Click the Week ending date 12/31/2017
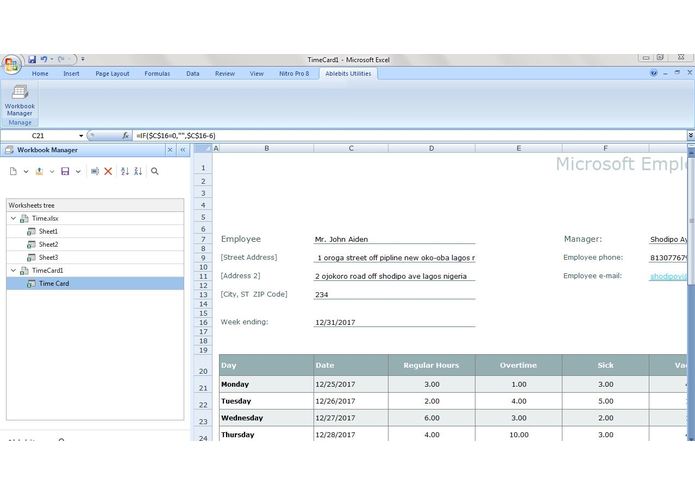 coord(394,322)
